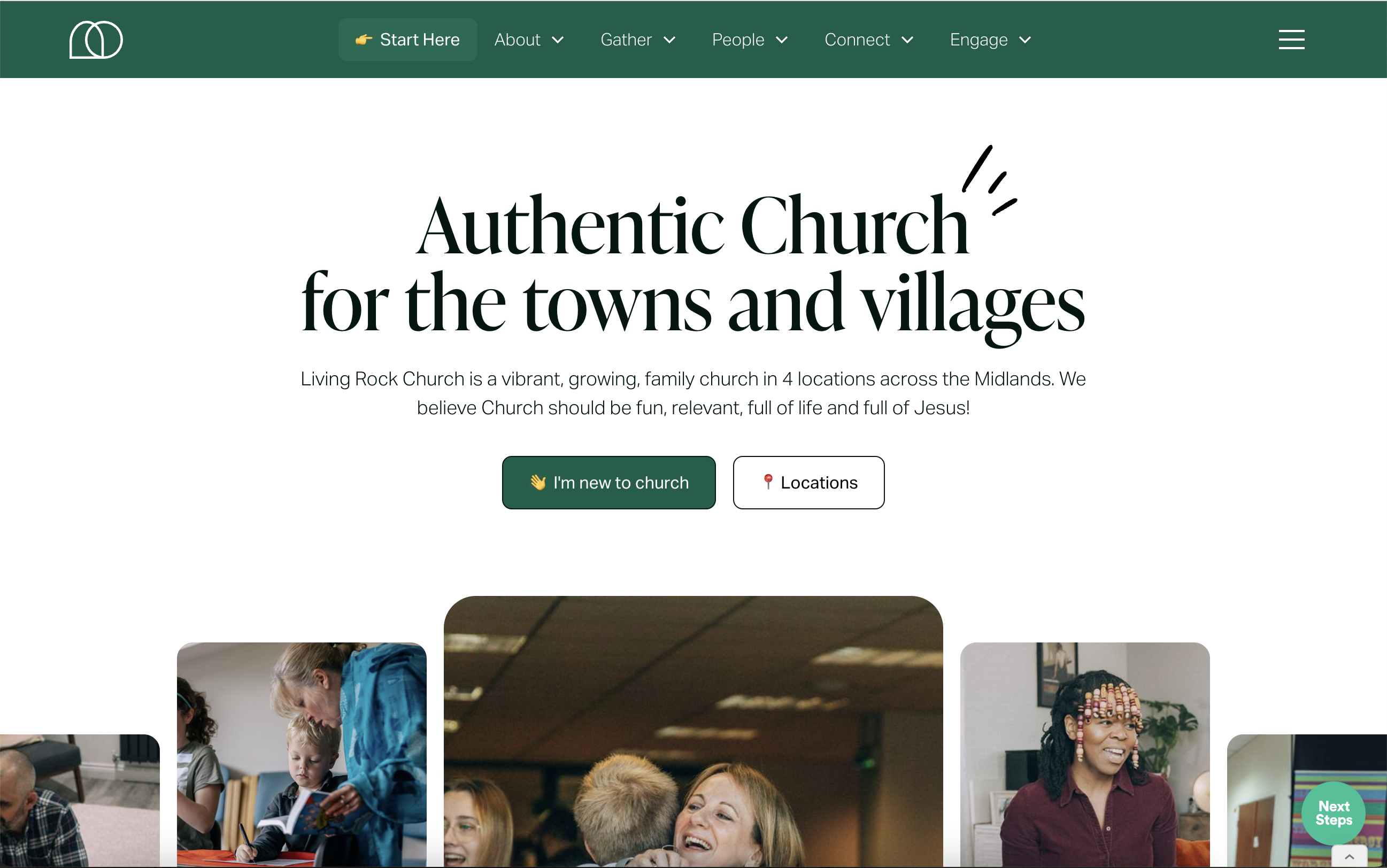Open the About menu item
This screenshot has width=1387, height=868.
tap(518, 40)
